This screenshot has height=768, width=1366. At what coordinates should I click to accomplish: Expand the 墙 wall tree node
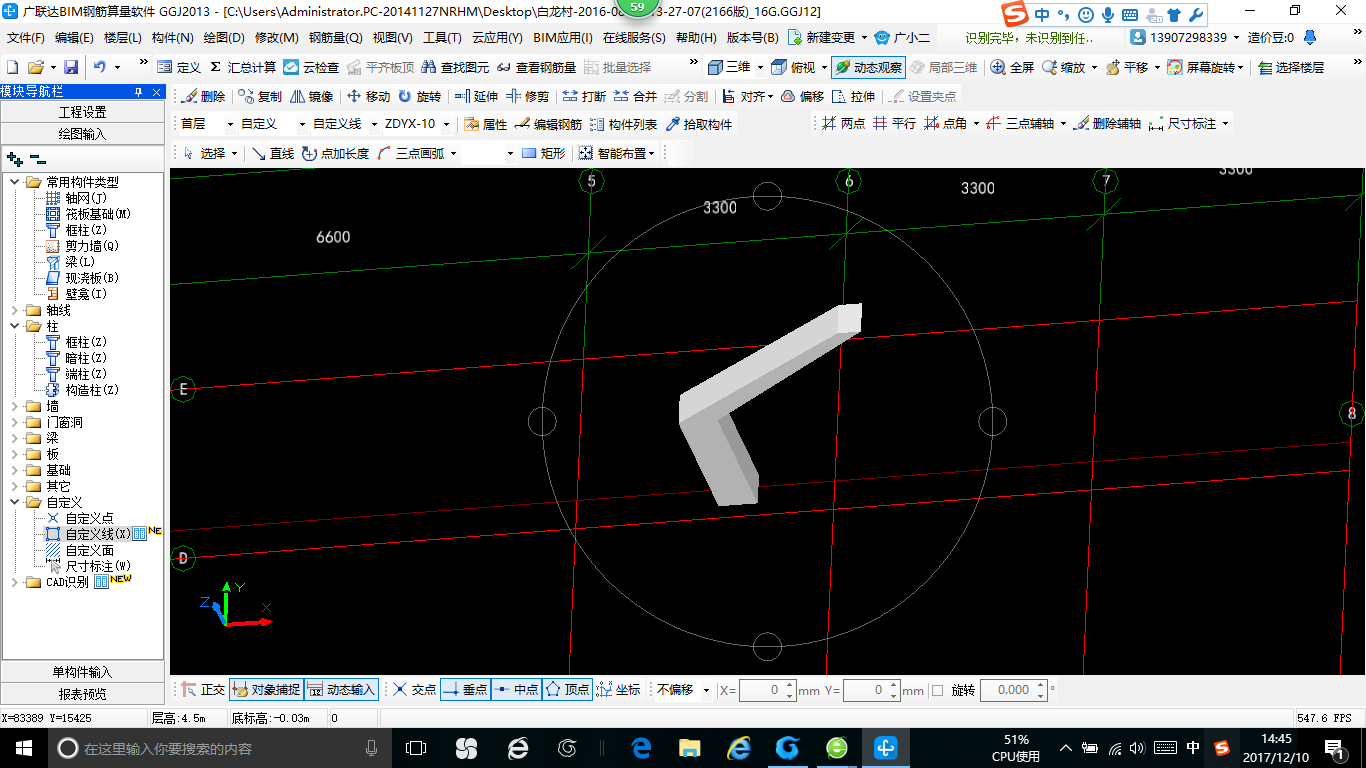[15, 406]
